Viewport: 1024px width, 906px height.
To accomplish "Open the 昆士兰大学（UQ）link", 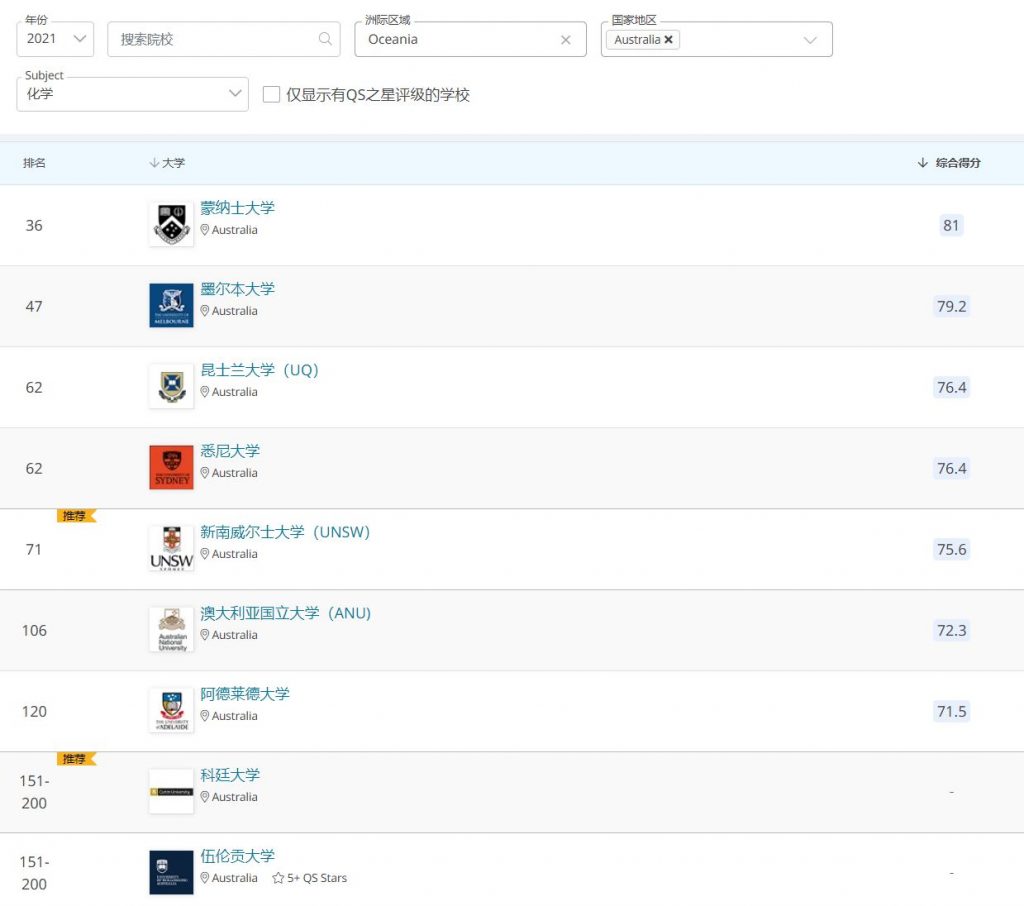I will pos(259,370).
